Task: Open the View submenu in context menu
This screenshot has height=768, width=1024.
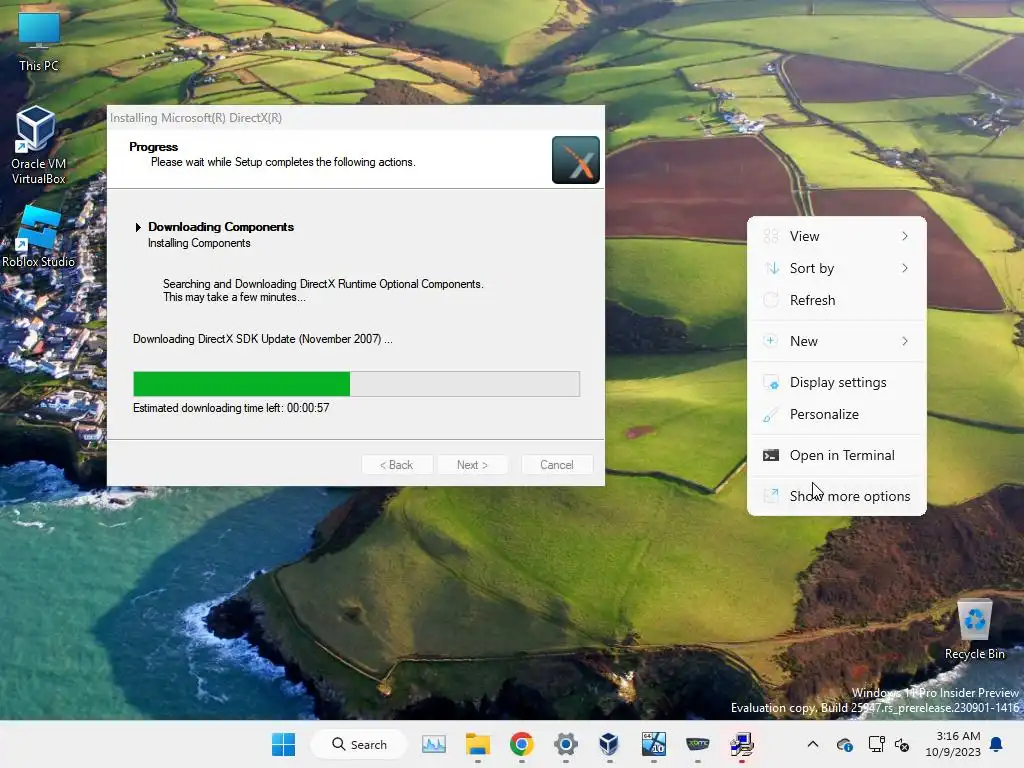Action: [x=837, y=236]
